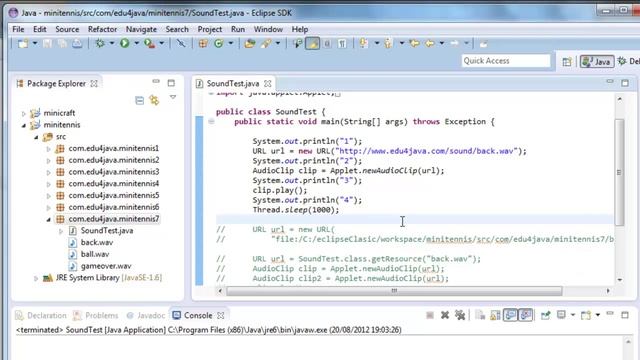
Task: Open the Source menu
Action: tap(67, 29)
